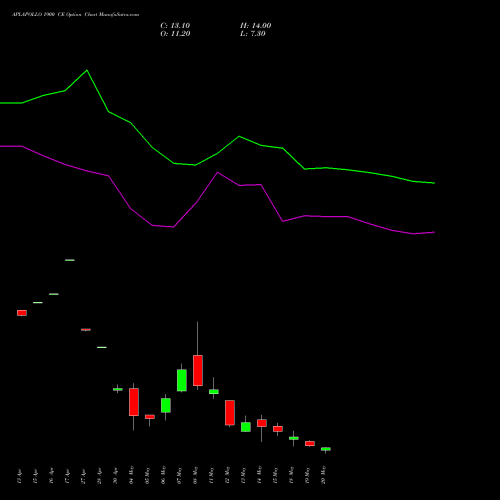
Task: Select the red candle for 13 Apr
Action: [x=22, y=313]
